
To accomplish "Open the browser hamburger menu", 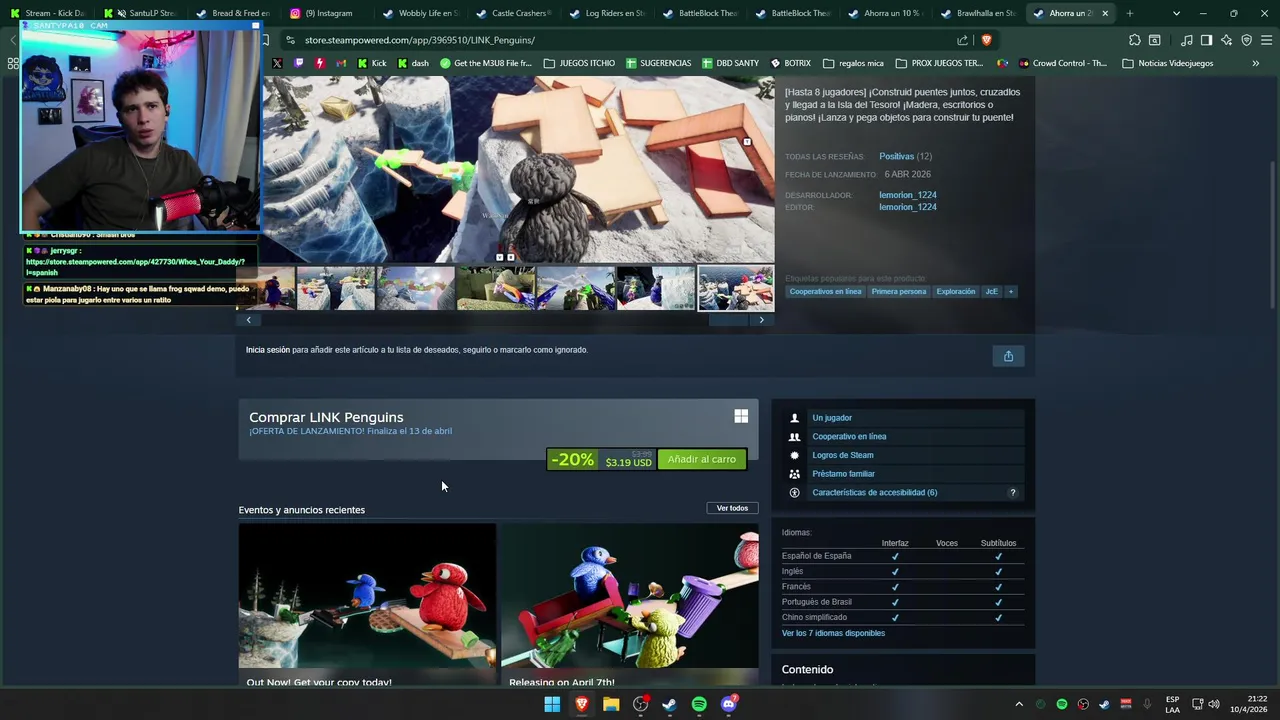I will pyautogui.click(x=1266, y=40).
